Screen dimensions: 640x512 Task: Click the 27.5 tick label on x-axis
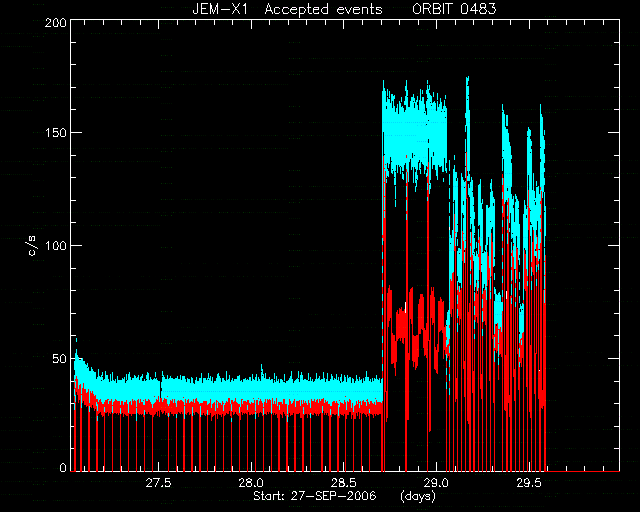click(158, 483)
